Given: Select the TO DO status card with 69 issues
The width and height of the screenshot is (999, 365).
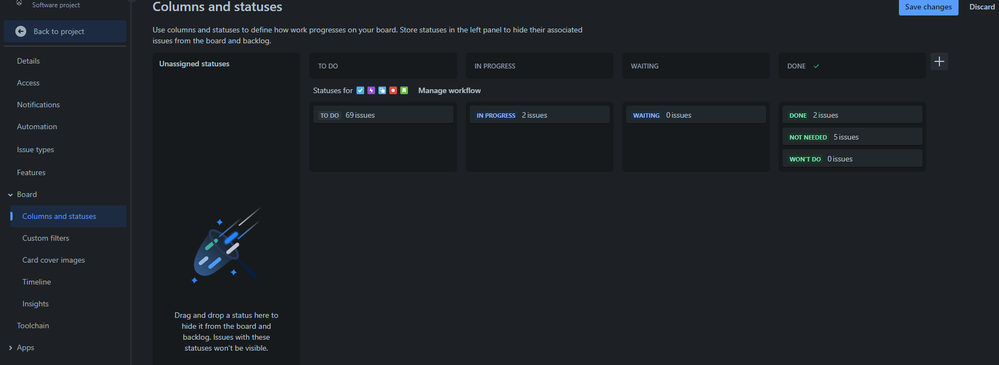Looking at the screenshot, I should 383,115.
